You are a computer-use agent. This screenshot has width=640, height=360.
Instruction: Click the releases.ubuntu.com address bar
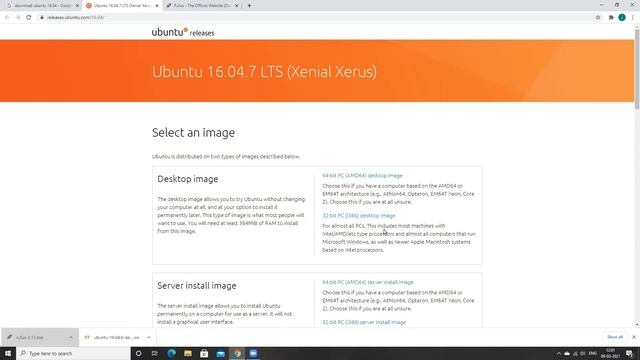[318, 18]
